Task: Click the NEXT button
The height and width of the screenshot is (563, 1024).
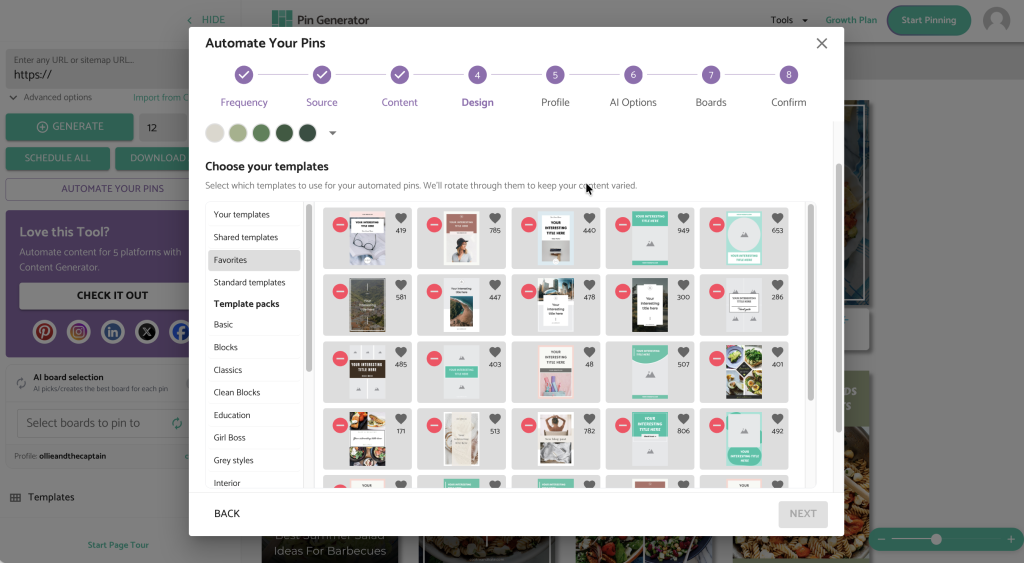Action: tap(803, 514)
